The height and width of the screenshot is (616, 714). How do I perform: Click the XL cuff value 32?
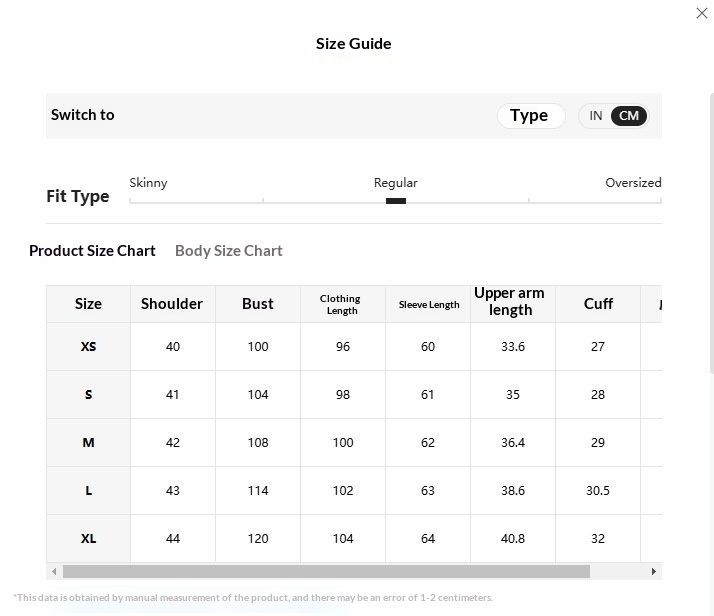[x=598, y=539]
